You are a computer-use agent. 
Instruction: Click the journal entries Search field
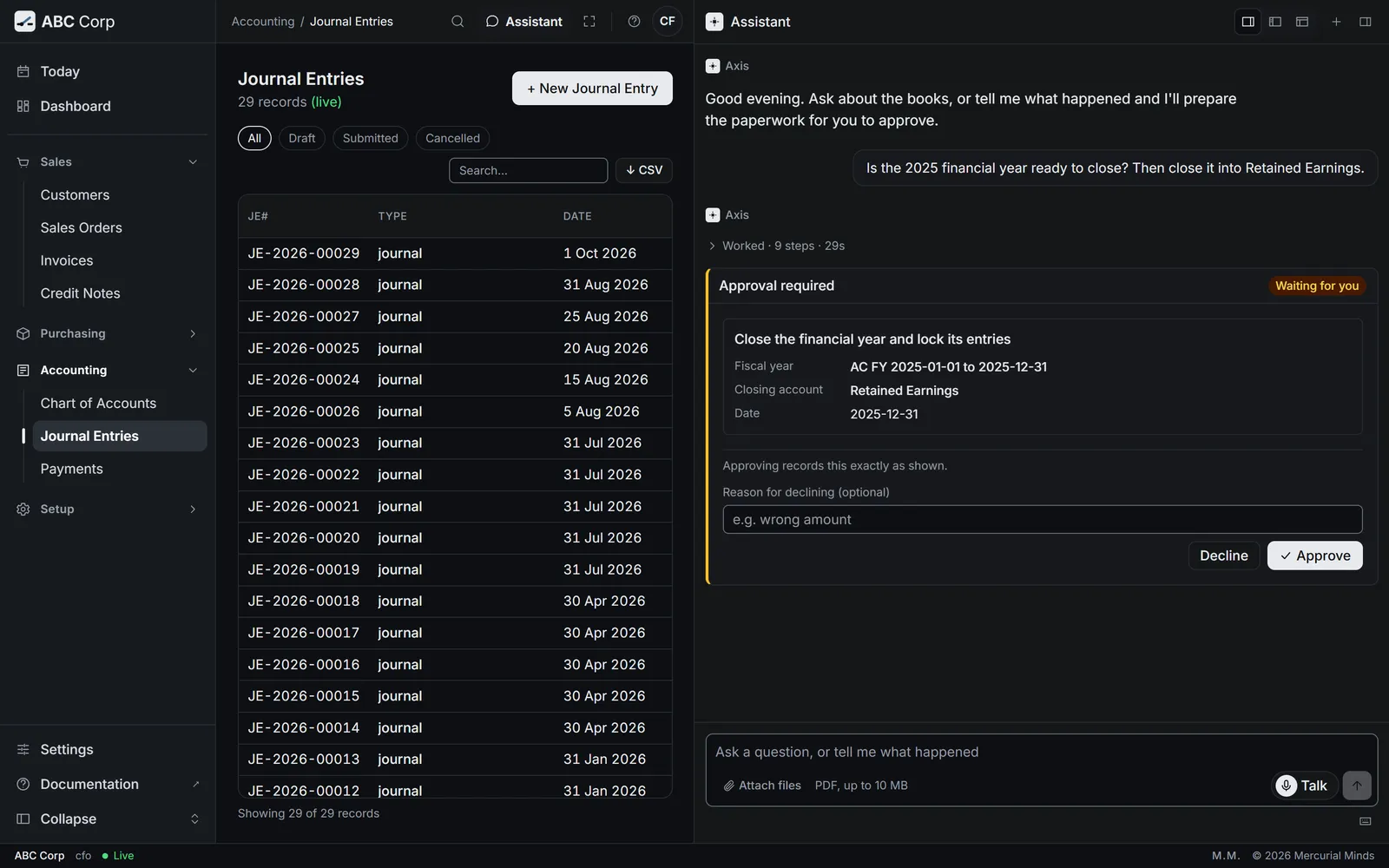528,170
